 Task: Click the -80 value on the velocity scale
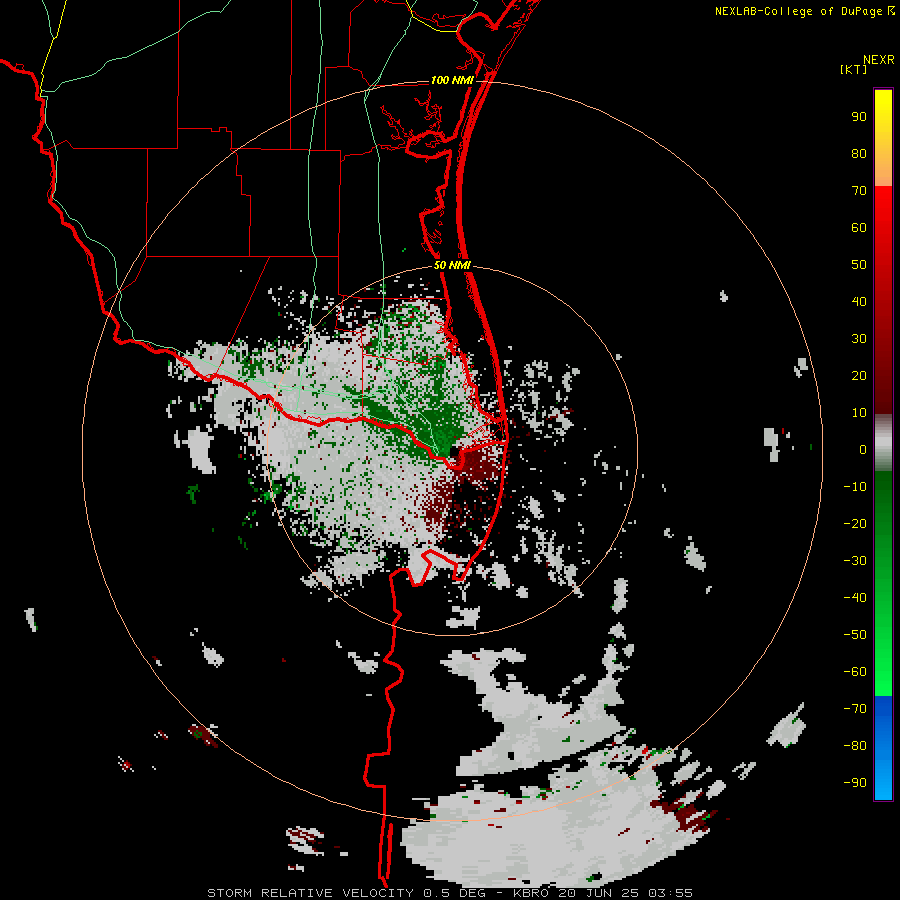[x=855, y=746]
